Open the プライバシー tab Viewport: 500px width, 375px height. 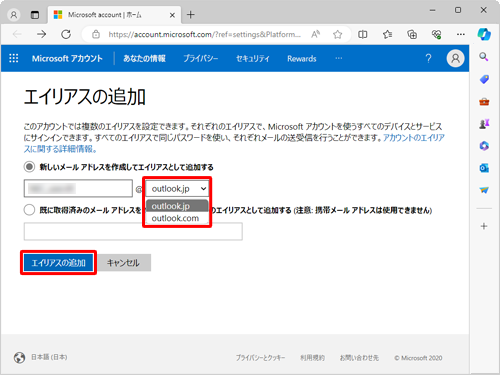pyautogui.click(x=201, y=59)
